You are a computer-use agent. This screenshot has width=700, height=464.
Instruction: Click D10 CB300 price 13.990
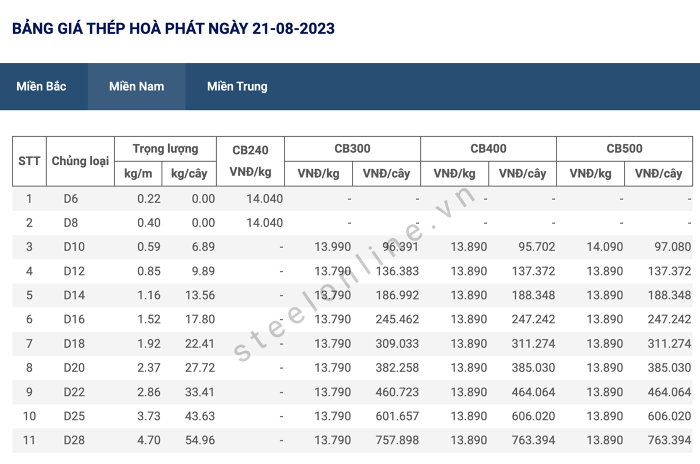(333, 247)
